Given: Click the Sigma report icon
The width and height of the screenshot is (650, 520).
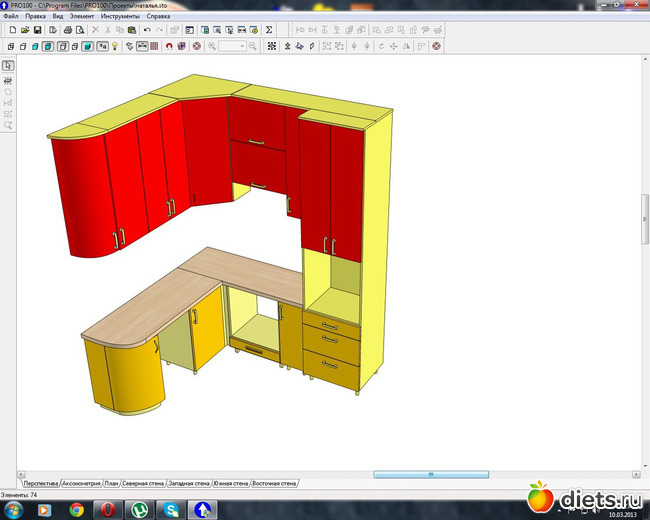Looking at the screenshot, I should click(268, 31).
